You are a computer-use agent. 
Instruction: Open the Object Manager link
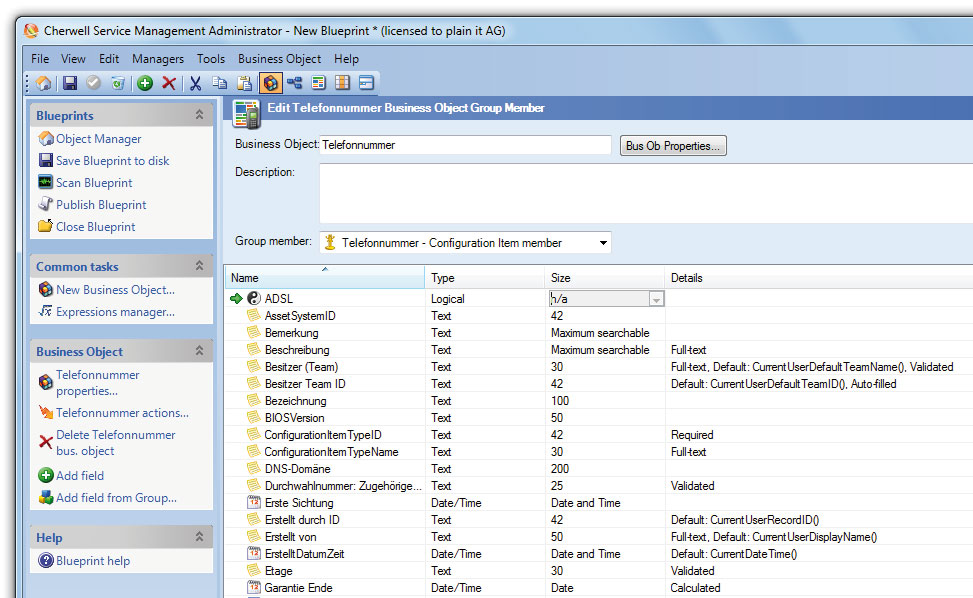pyautogui.click(x=99, y=139)
